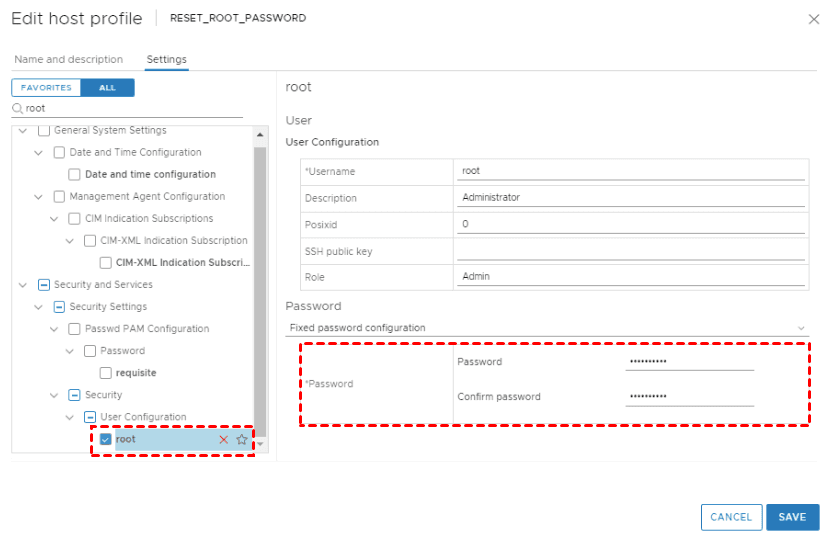Open the Fixed password configuration dropdown
The width and height of the screenshot is (834, 545).
[547, 328]
